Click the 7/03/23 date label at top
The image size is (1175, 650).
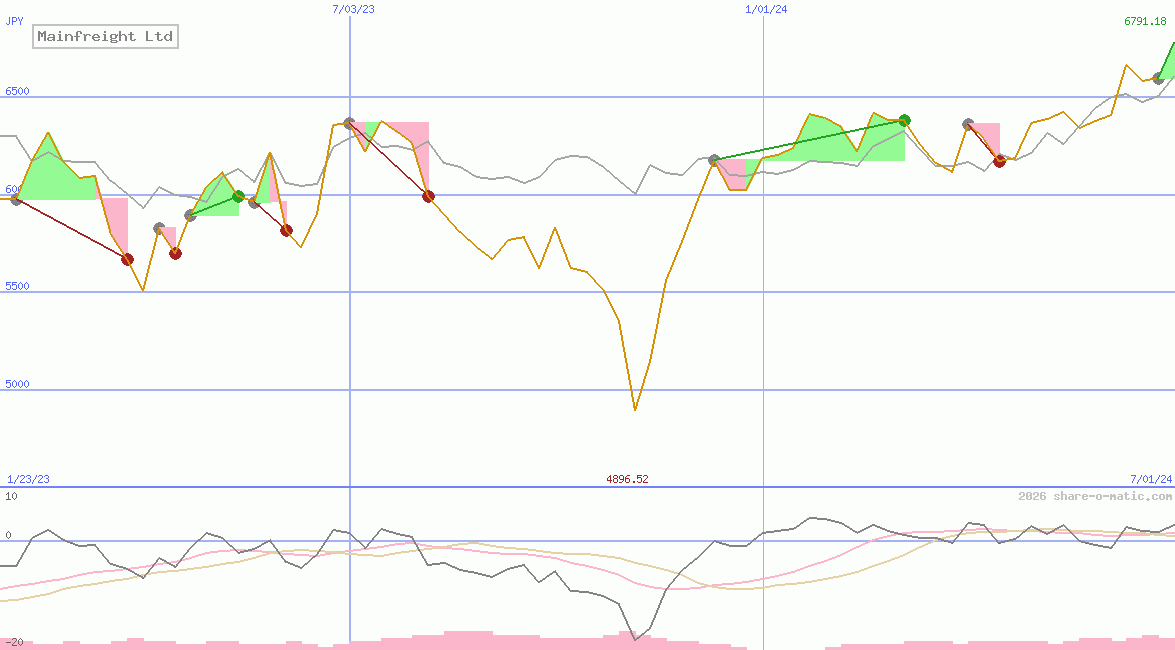[x=354, y=9]
